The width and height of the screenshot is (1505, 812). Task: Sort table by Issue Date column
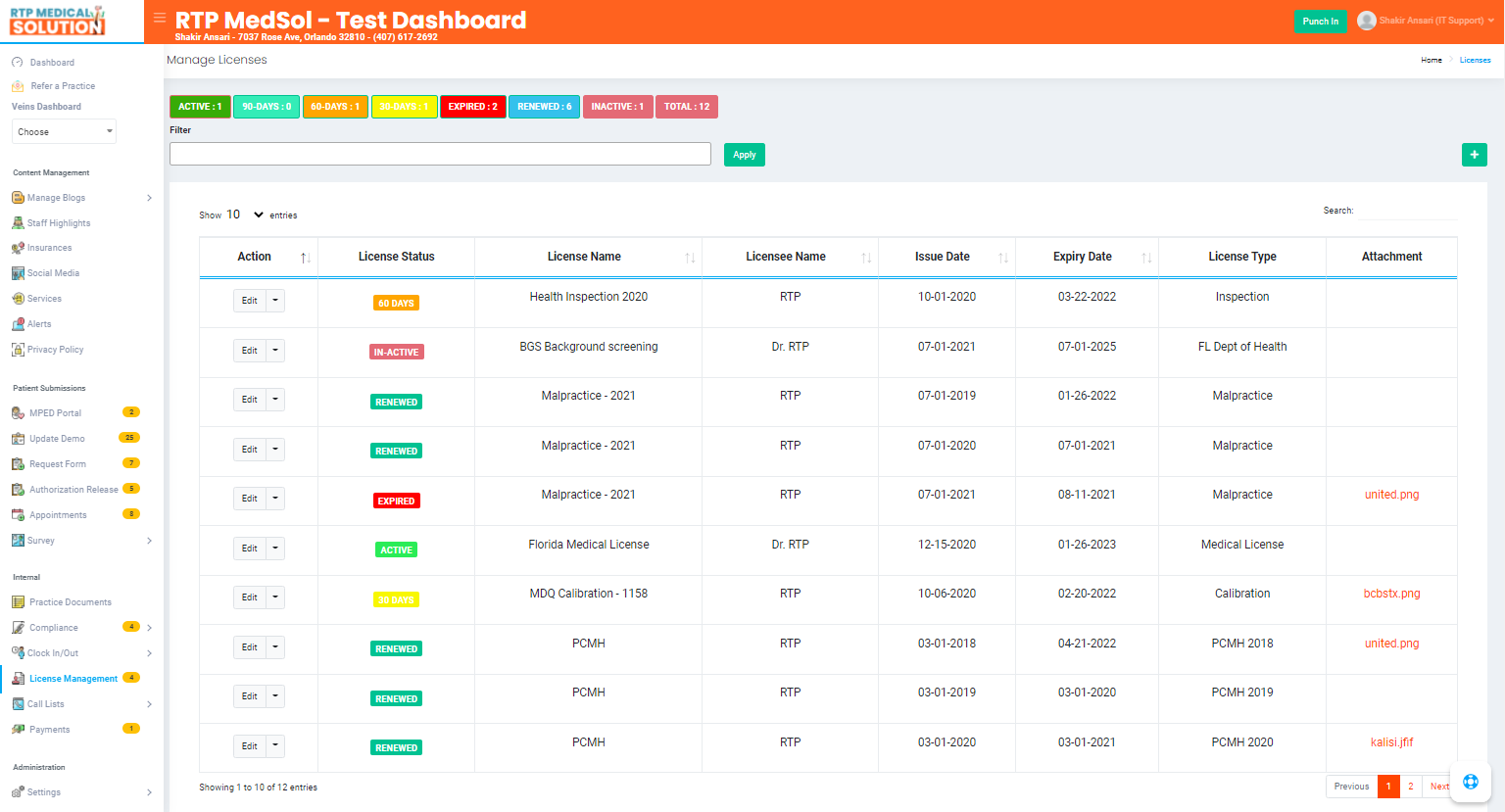pos(947,257)
